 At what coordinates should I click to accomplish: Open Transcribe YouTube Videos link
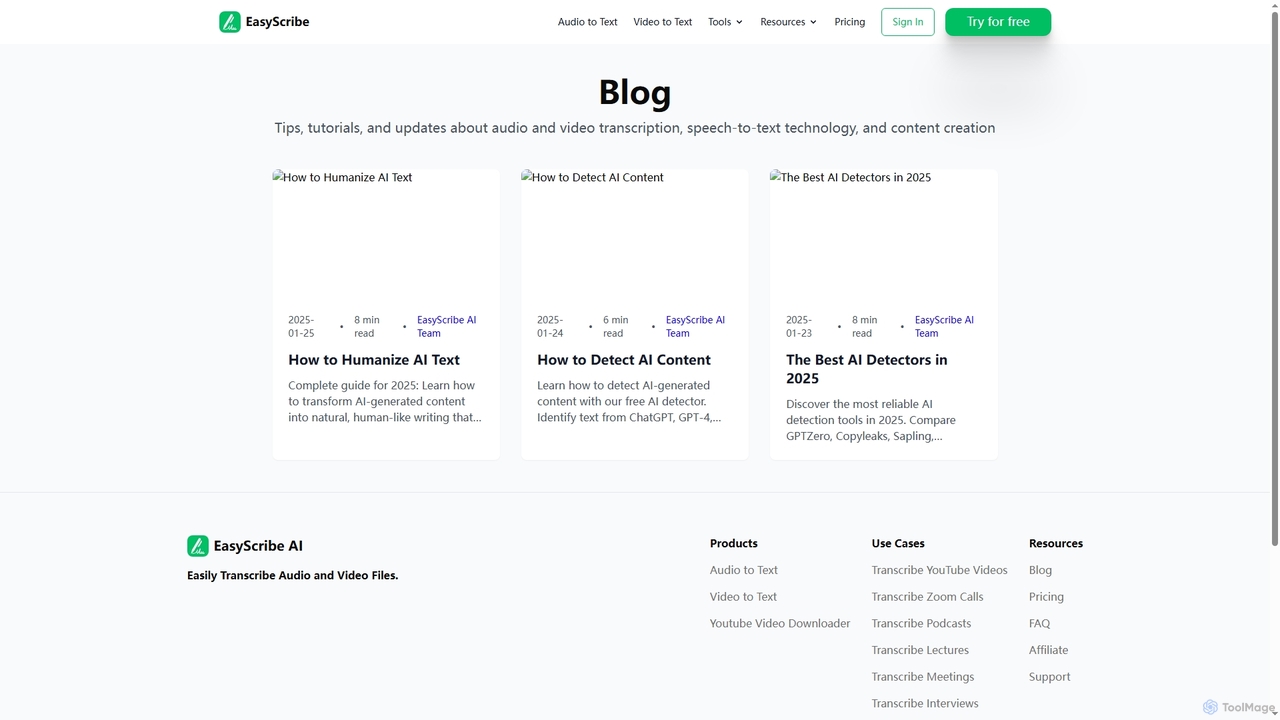point(940,570)
